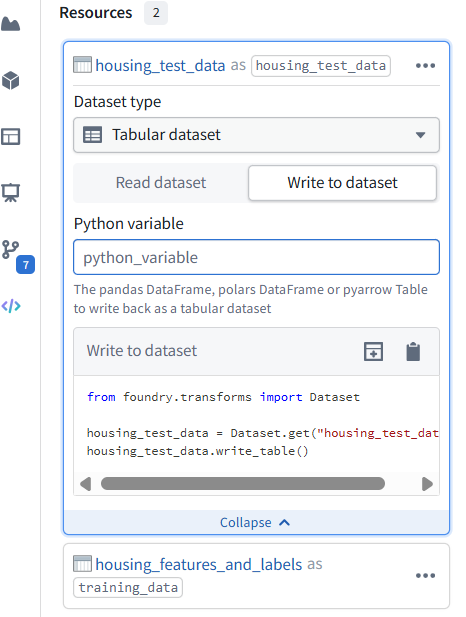
Task: Open housing_features_and_labels three-dot options menu
Action: point(425,576)
